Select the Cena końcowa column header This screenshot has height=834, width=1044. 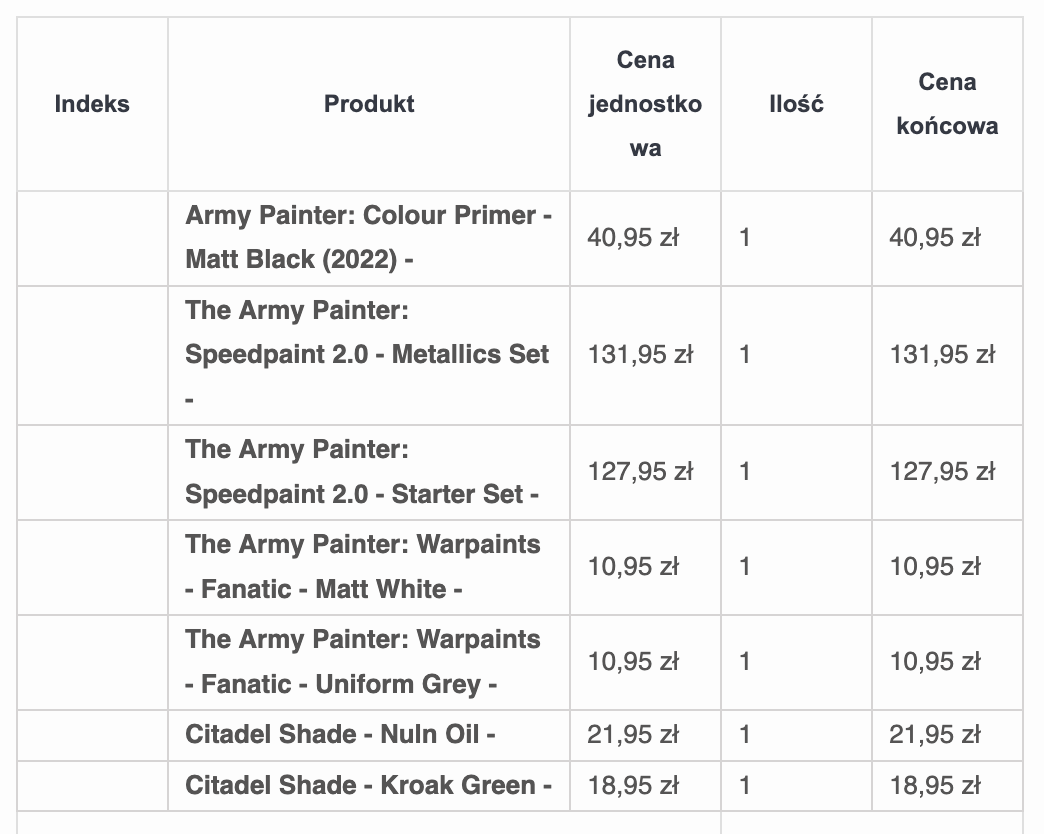point(947,104)
